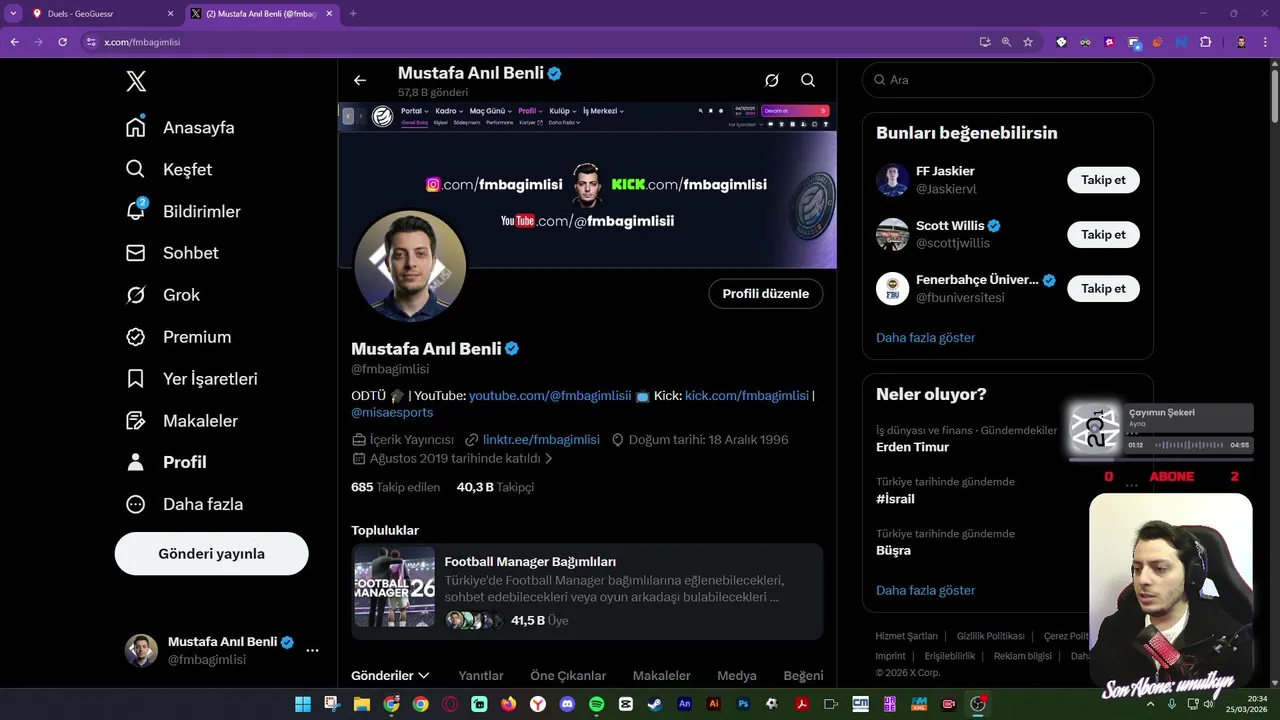Screen dimensions: 1280x720
Task: Close the GeoGuessr browser tab
Action: point(170,13)
